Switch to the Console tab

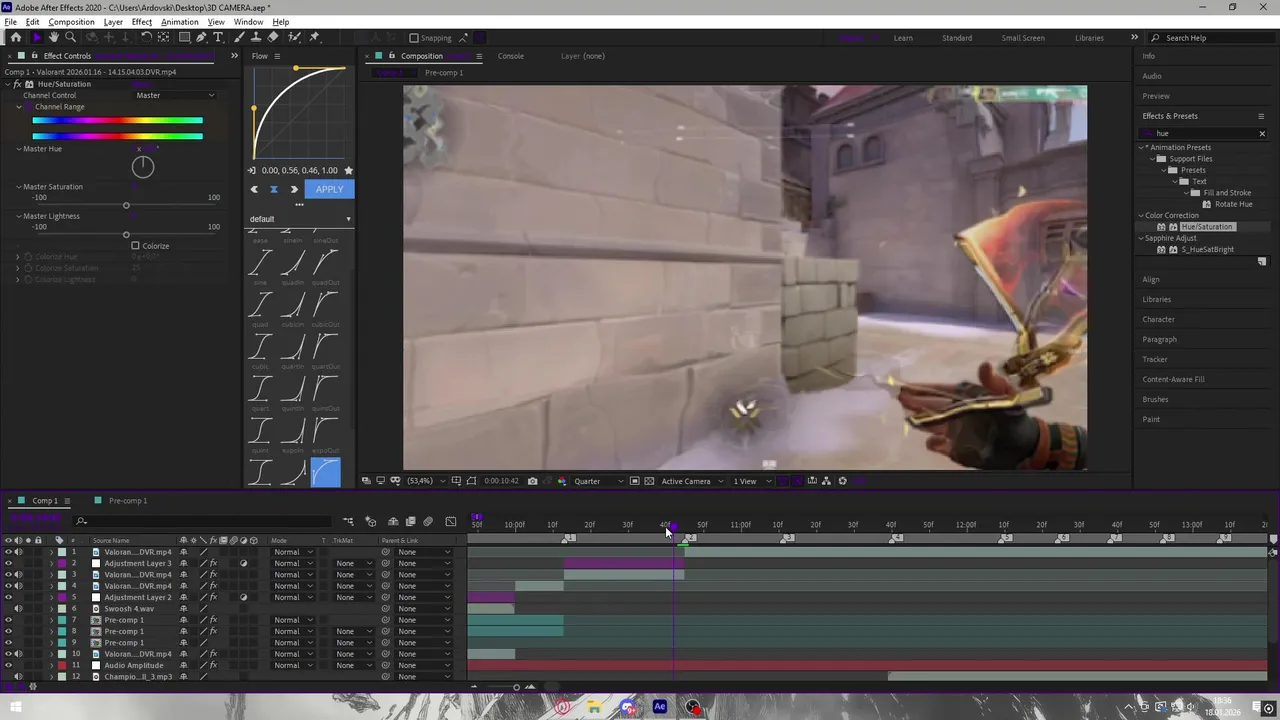tap(511, 56)
